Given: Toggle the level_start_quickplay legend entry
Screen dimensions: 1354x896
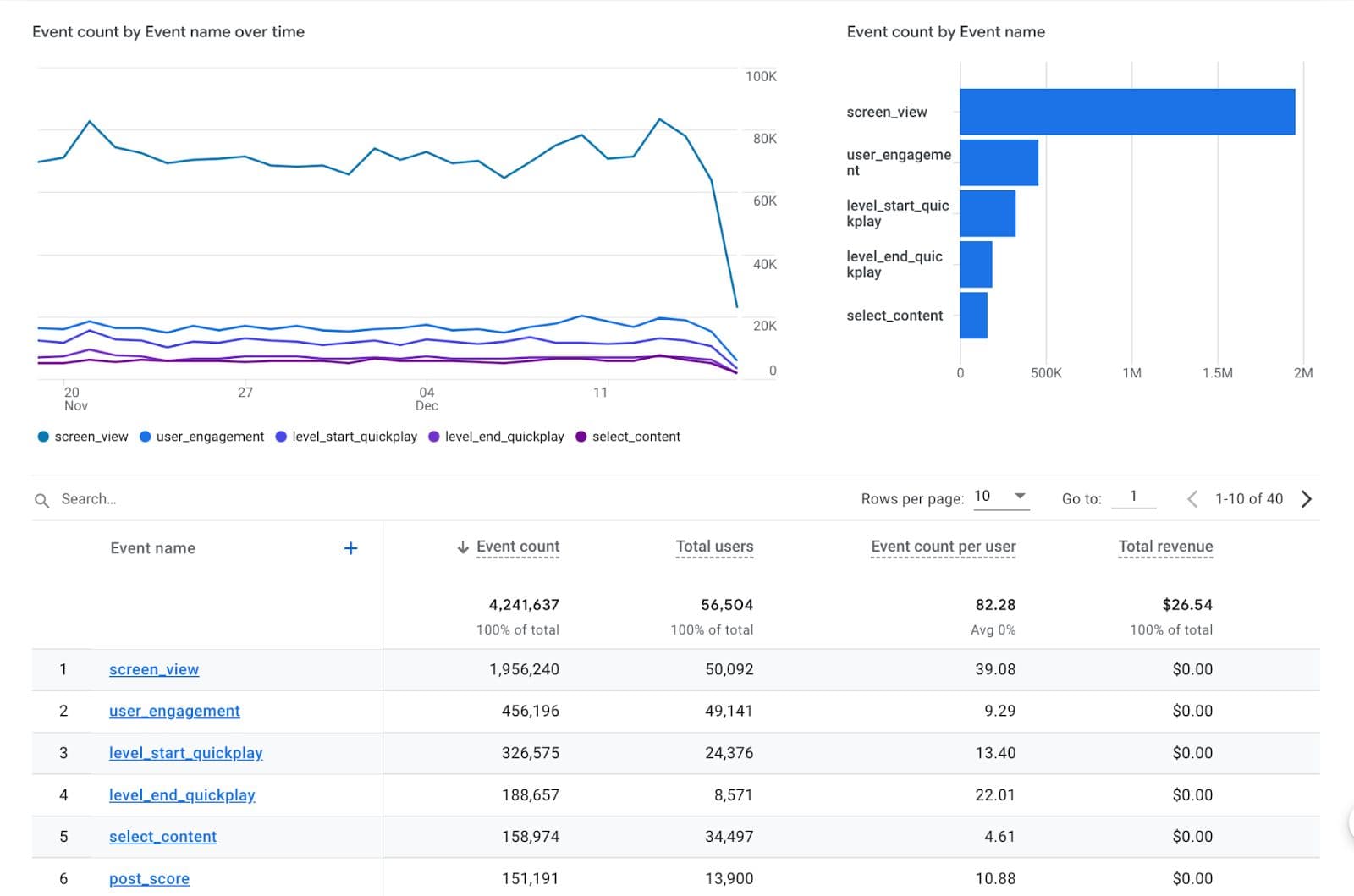Looking at the screenshot, I should coord(347,437).
